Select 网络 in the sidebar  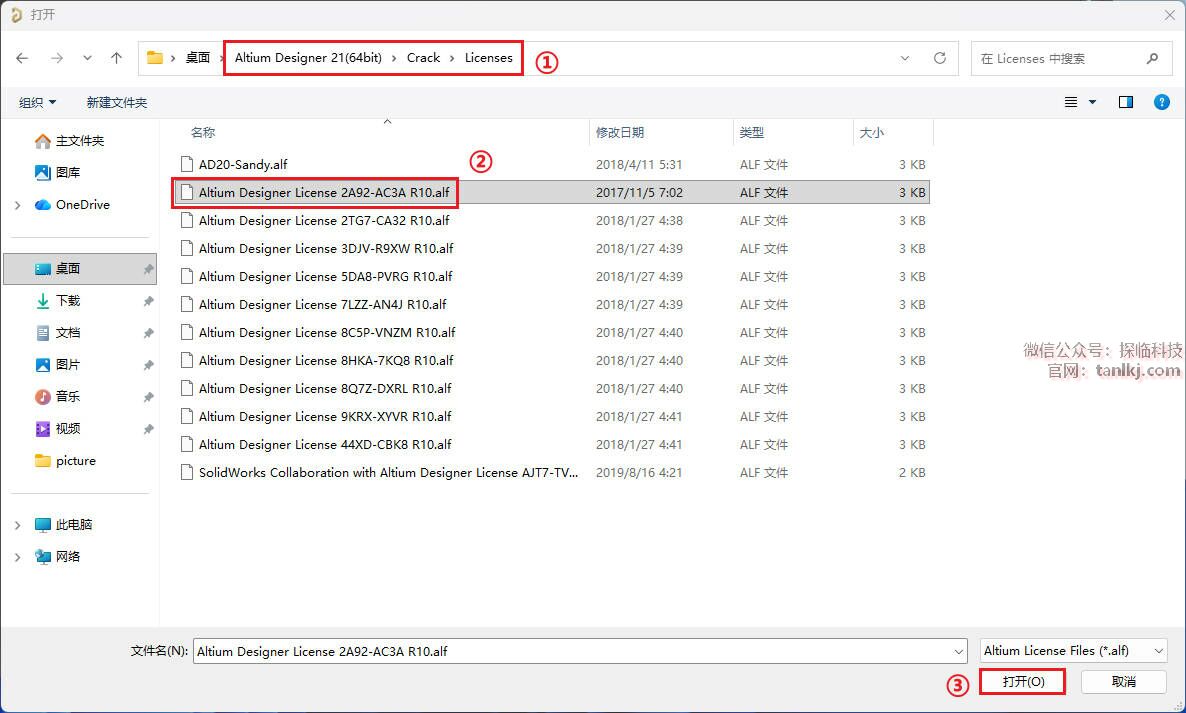pos(57,556)
